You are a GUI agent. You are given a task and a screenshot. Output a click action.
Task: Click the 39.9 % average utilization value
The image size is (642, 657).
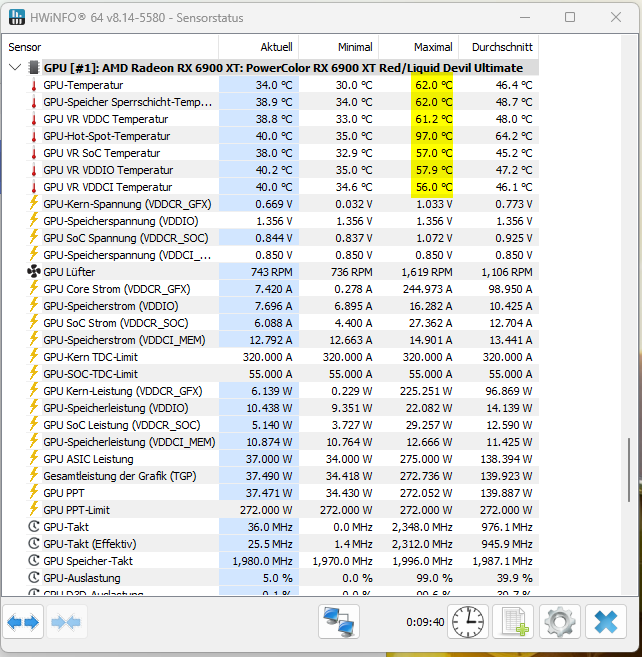[x=514, y=578]
